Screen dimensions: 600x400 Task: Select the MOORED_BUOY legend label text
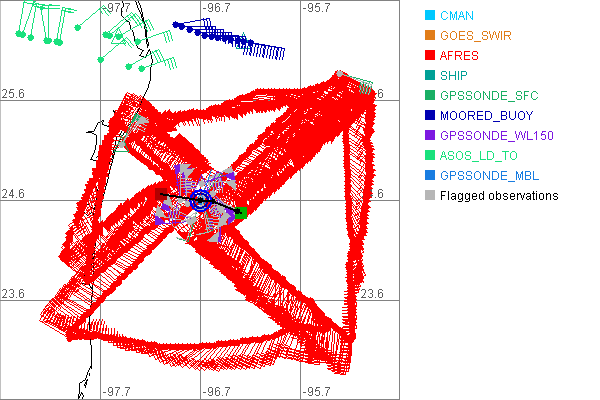click(483, 116)
